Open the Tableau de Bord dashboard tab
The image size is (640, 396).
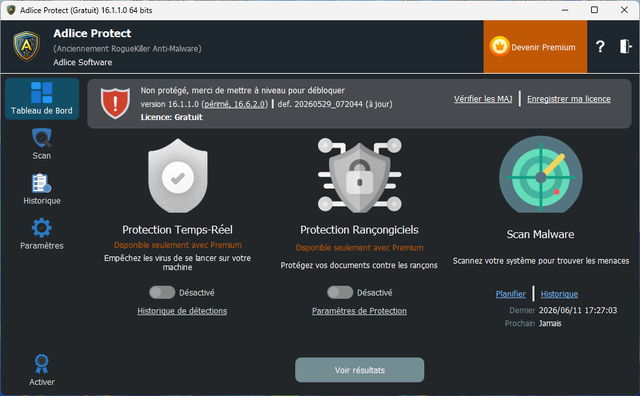point(42,99)
